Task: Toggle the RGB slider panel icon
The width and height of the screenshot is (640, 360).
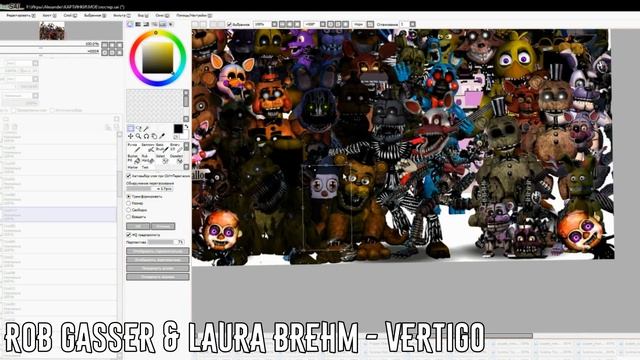Action: 138,24
